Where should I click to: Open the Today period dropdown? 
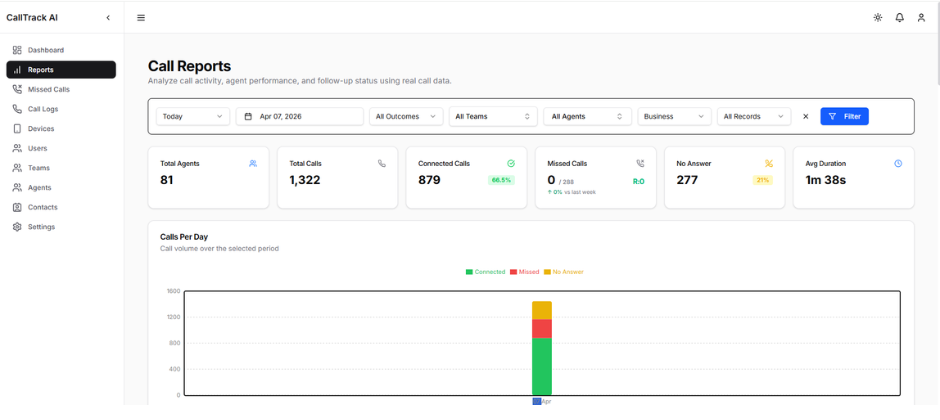193,116
